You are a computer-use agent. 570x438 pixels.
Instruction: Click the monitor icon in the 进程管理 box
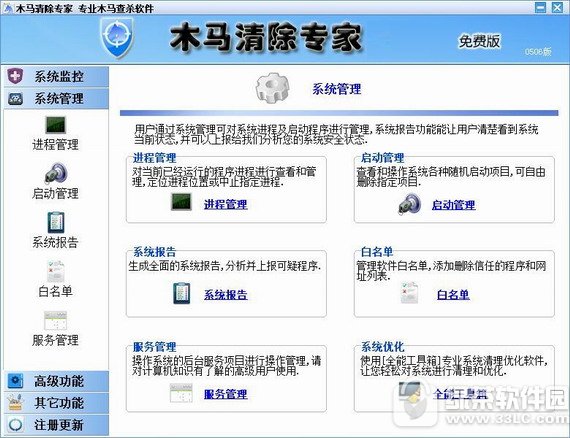pyautogui.click(x=181, y=201)
